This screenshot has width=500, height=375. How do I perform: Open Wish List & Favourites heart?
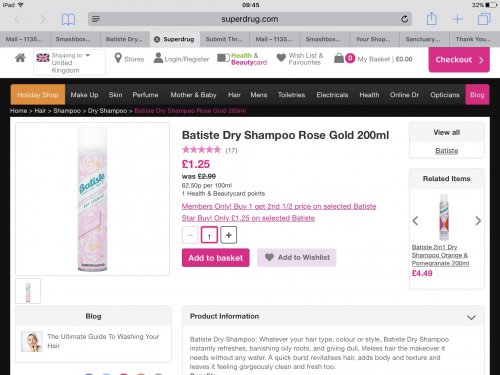click(x=281, y=58)
